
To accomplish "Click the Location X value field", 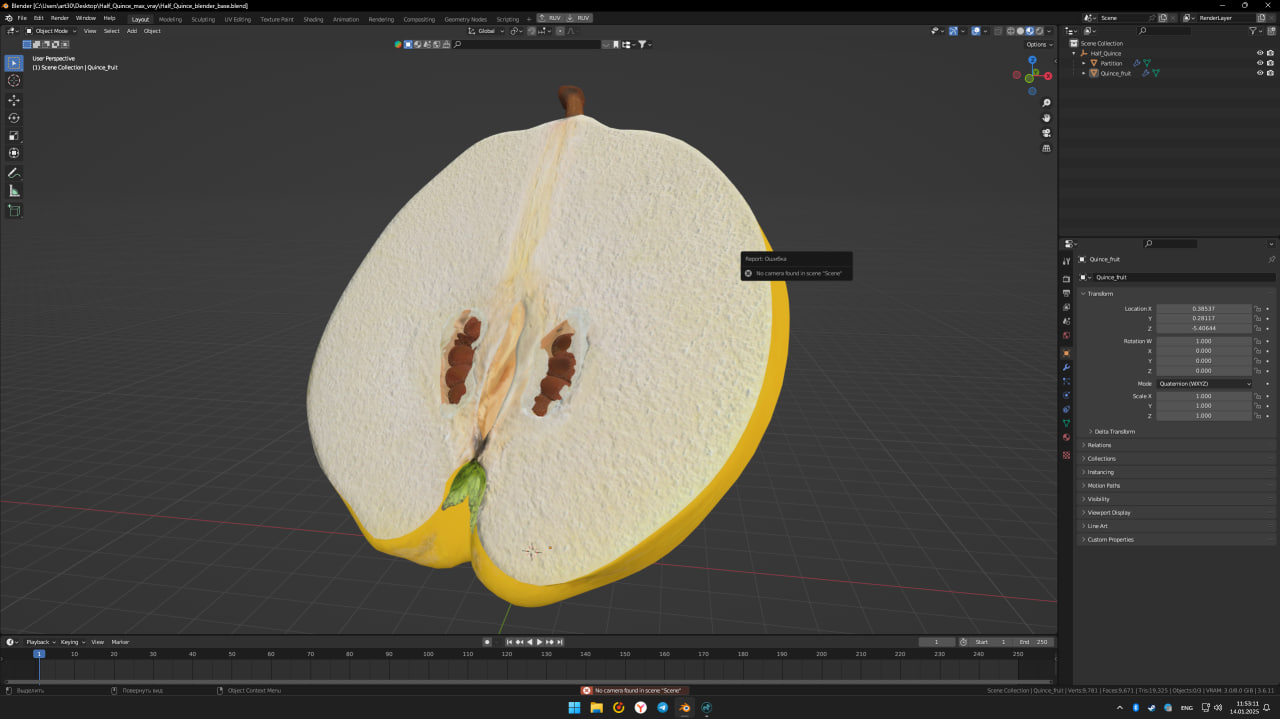I will click(1203, 309).
